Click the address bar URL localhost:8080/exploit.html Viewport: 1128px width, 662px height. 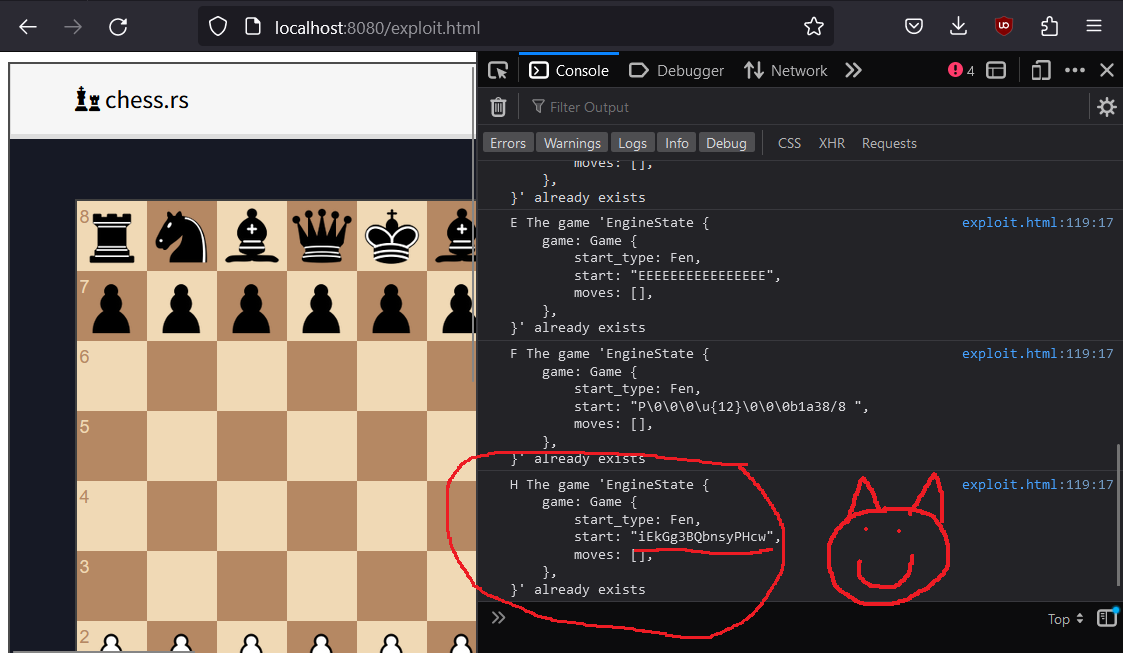tap(377, 27)
